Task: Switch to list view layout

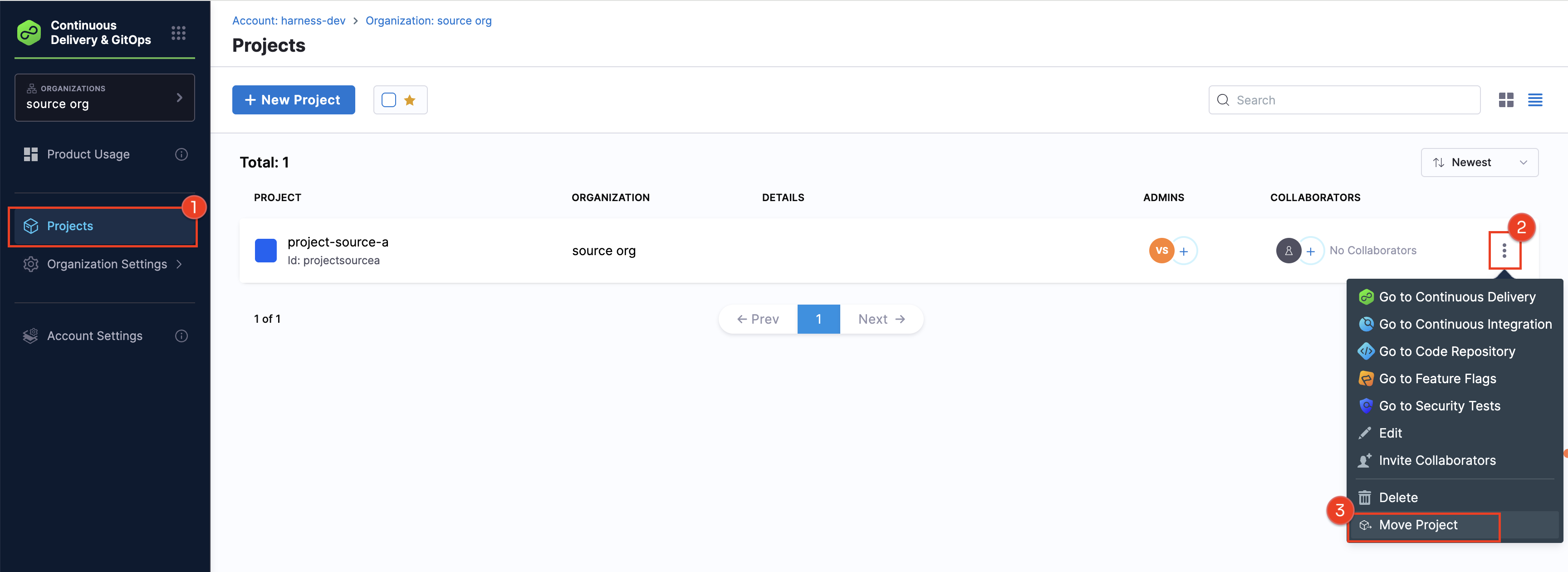Action: pos(1534,100)
